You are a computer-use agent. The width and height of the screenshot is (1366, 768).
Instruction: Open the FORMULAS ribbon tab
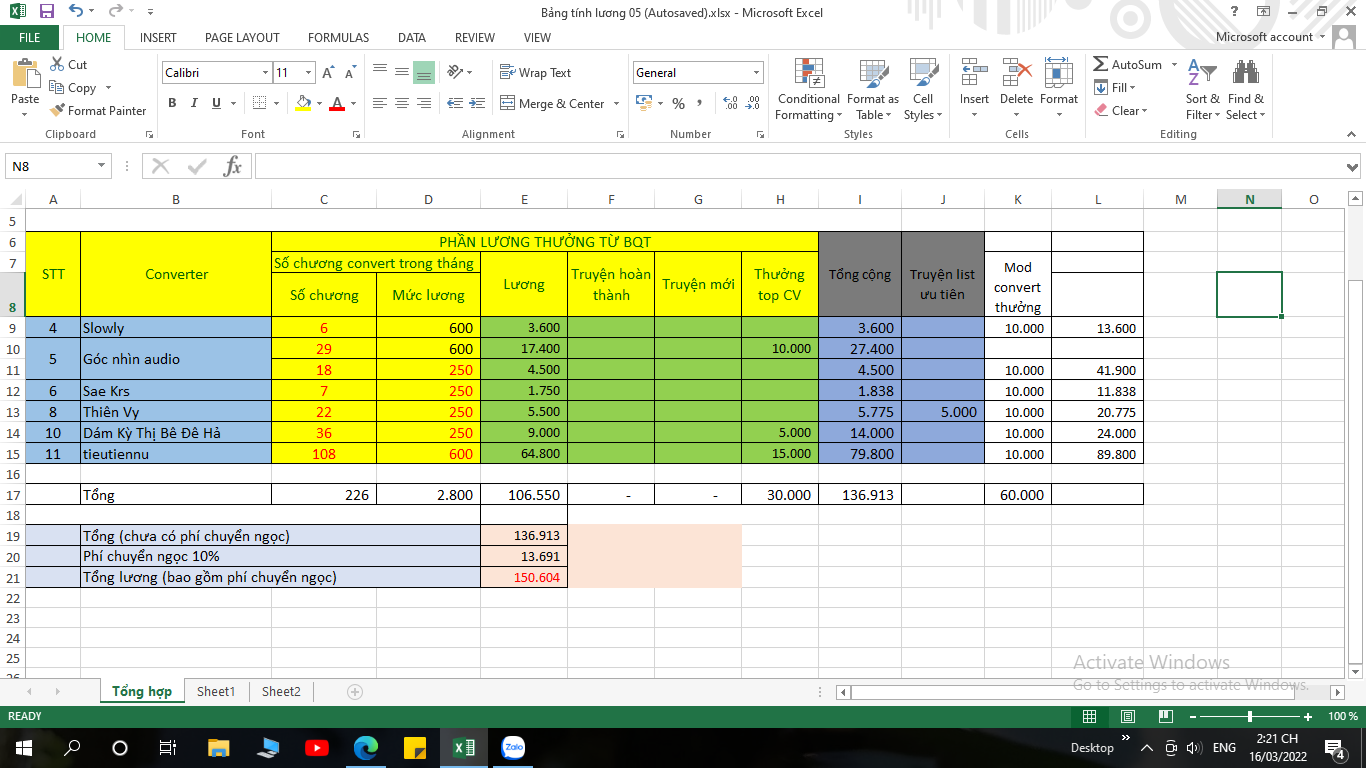point(338,37)
